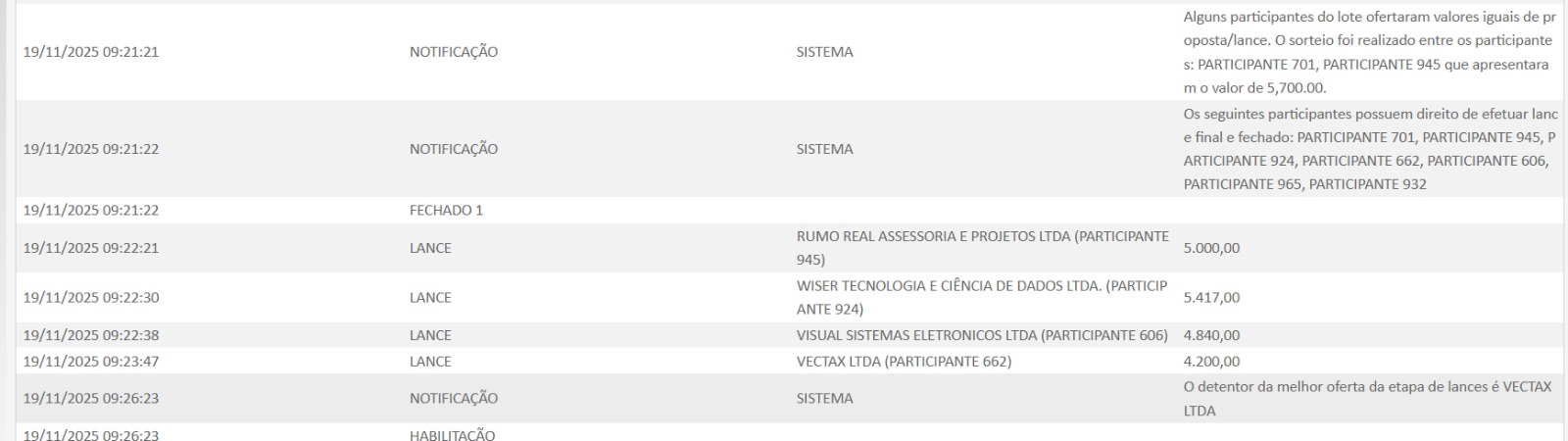Viewport: 1568px width, 441px height.
Task: Select WISER TECNOLOGIA E CIÊNCIA DE DADOS bidder
Action: click(982, 297)
